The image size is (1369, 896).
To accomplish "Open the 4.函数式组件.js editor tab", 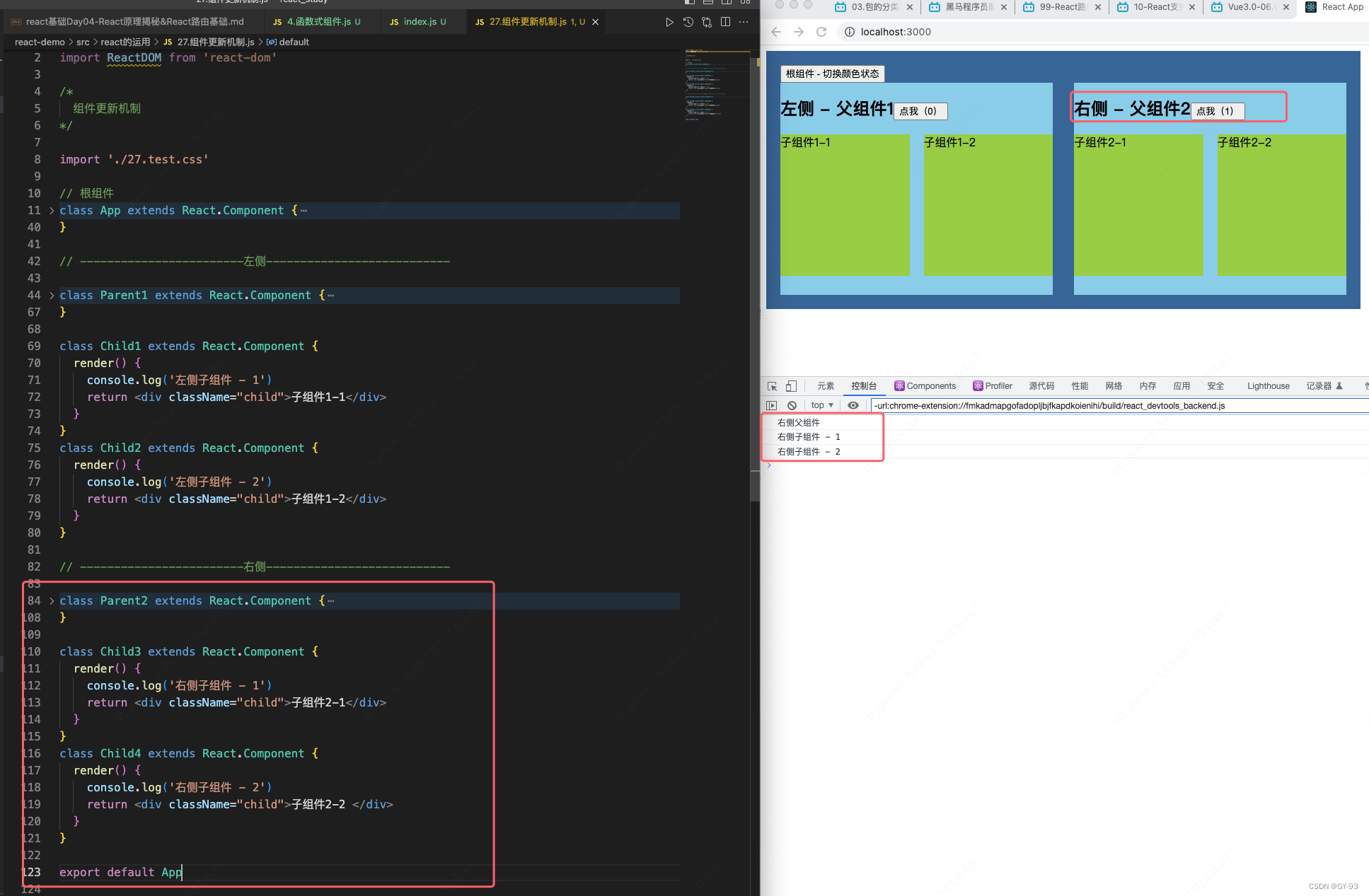I will [316, 22].
